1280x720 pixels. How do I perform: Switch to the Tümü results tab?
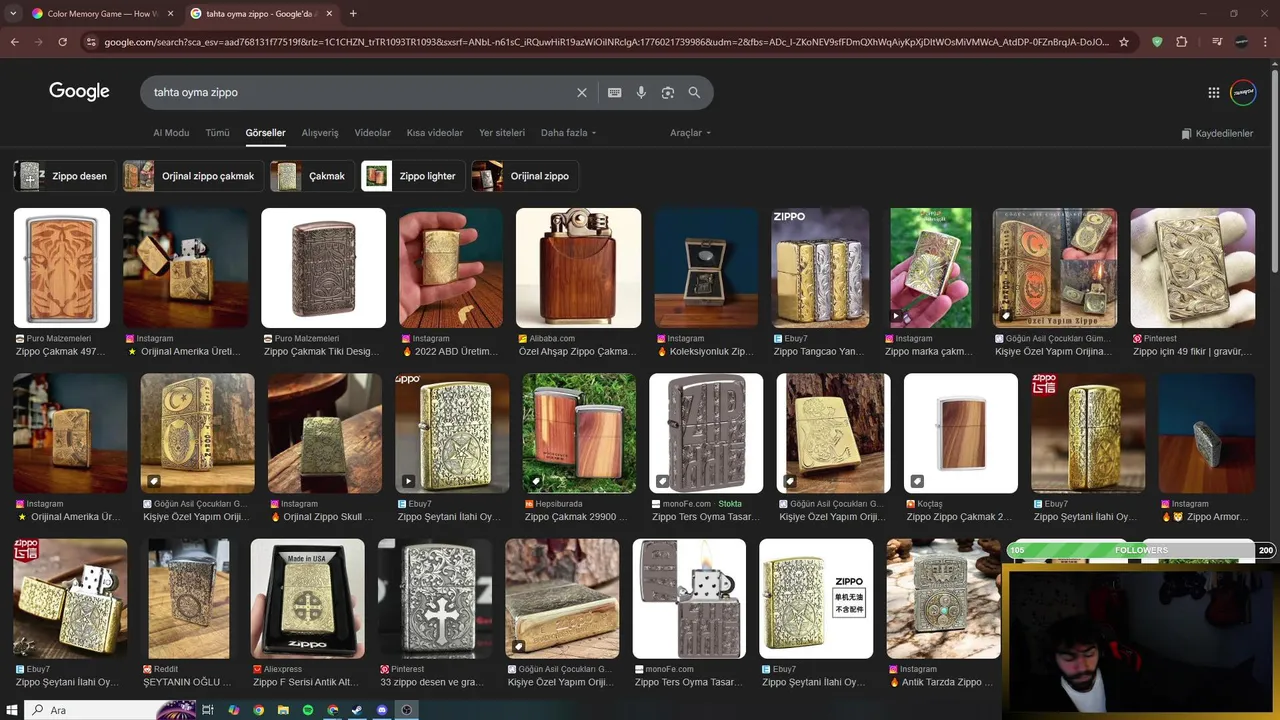click(x=217, y=133)
